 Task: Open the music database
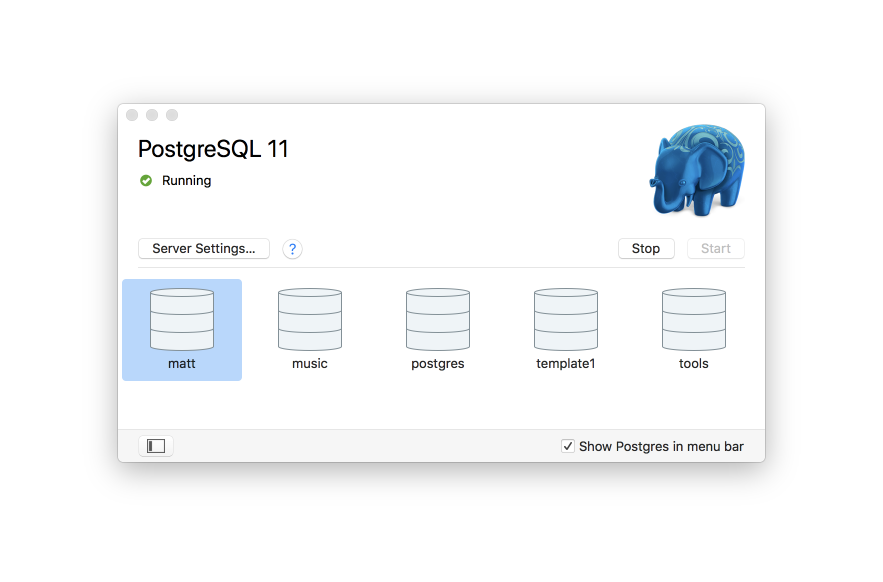coord(309,318)
